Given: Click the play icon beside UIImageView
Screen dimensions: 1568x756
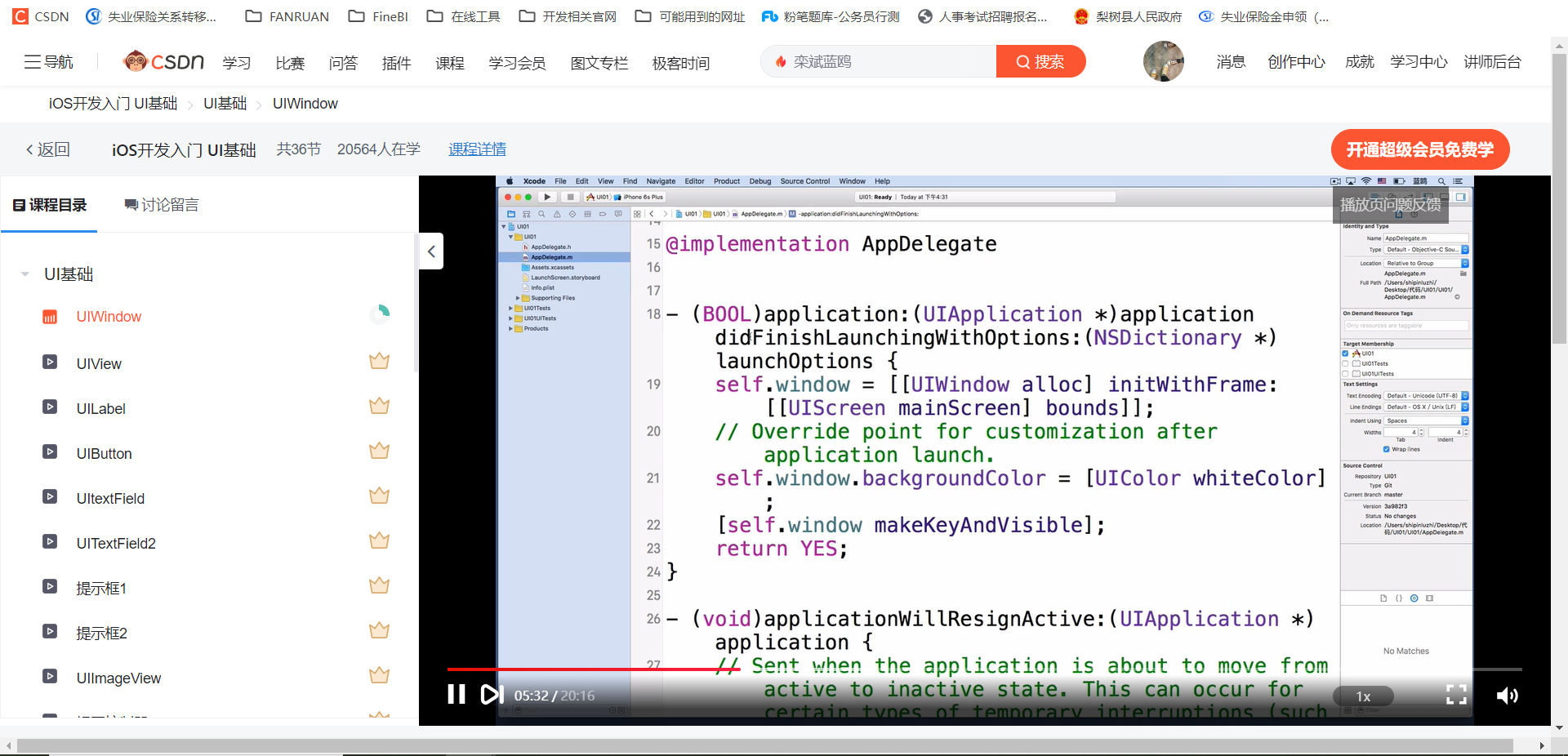Looking at the screenshot, I should click(x=50, y=676).
